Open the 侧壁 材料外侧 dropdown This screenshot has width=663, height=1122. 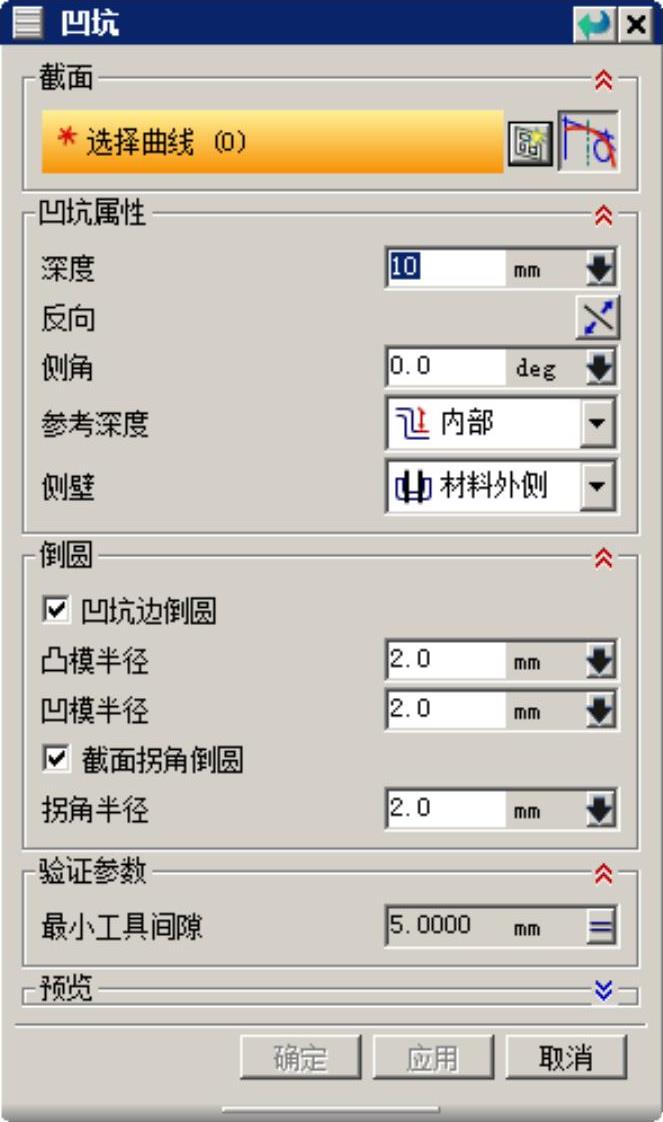click(x=501, y=487)
